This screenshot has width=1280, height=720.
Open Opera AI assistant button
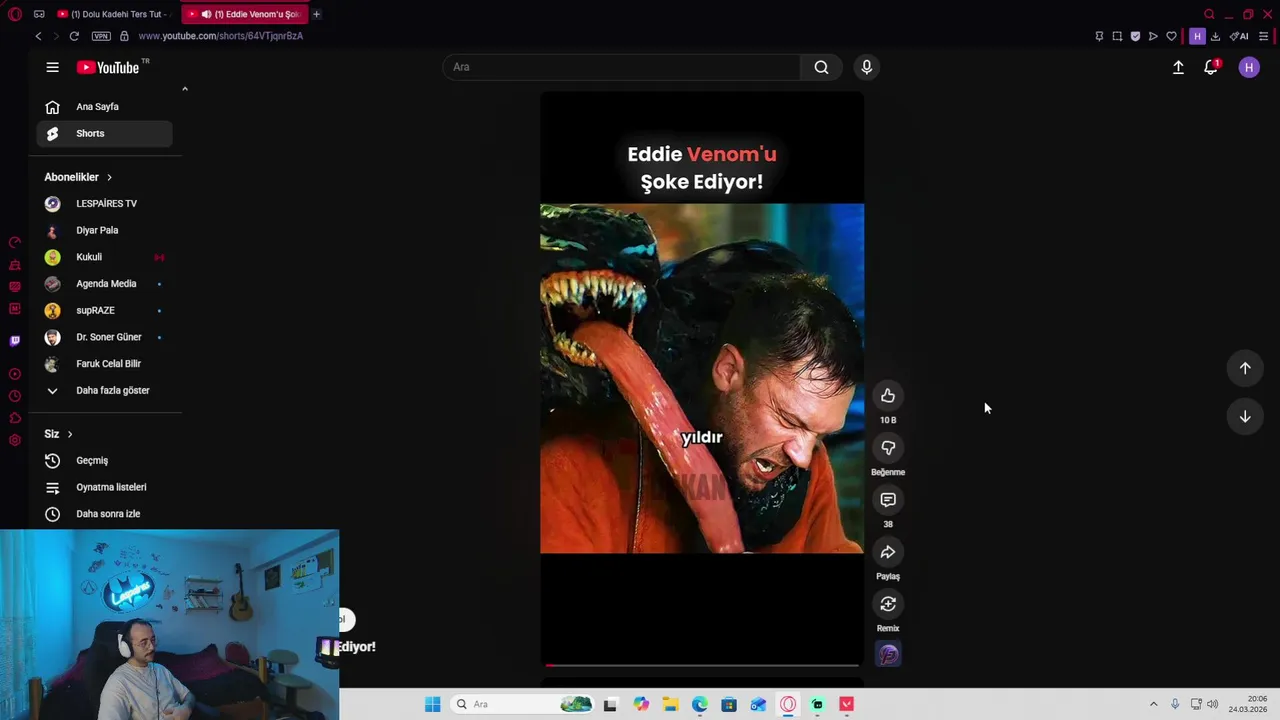pos(1239,36)
